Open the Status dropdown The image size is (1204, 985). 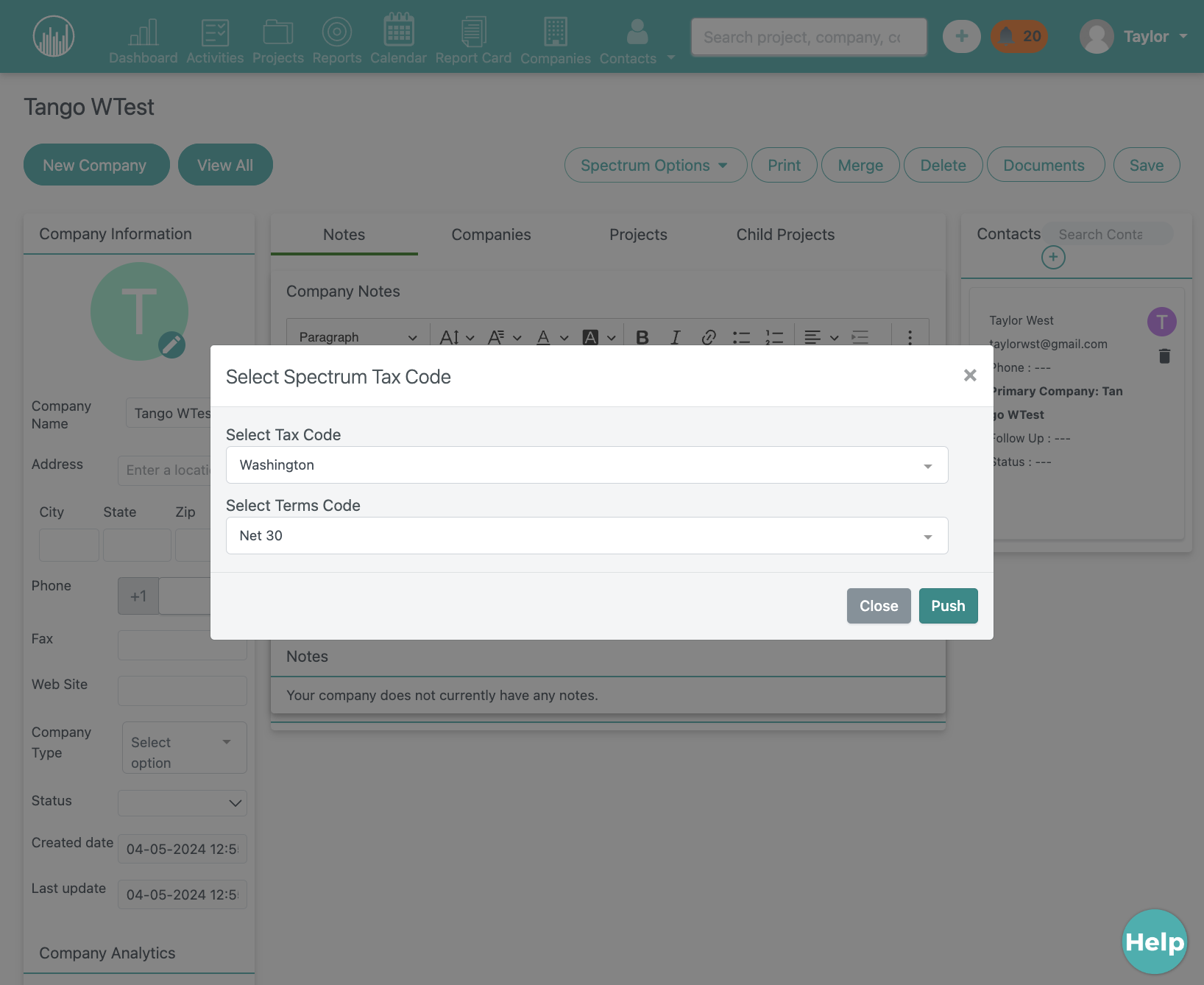point(182,803)
